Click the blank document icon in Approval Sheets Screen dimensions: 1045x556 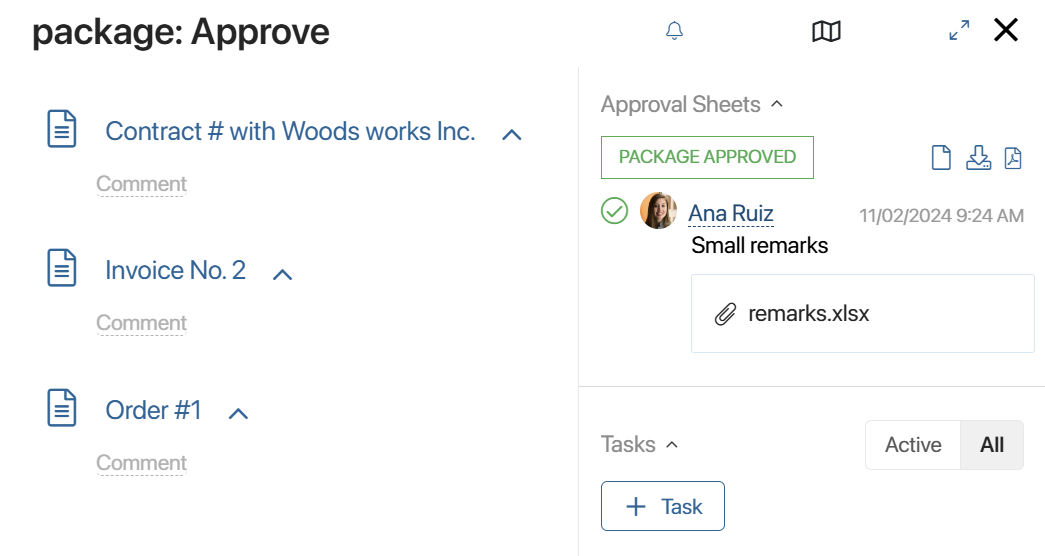click(941, 158)
